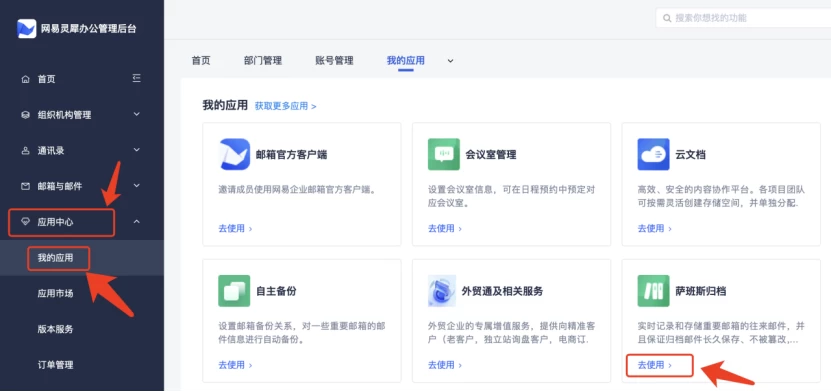Click the 外贸通及相关服务 icon
The image size is (831, 392).
pos(442,291)
